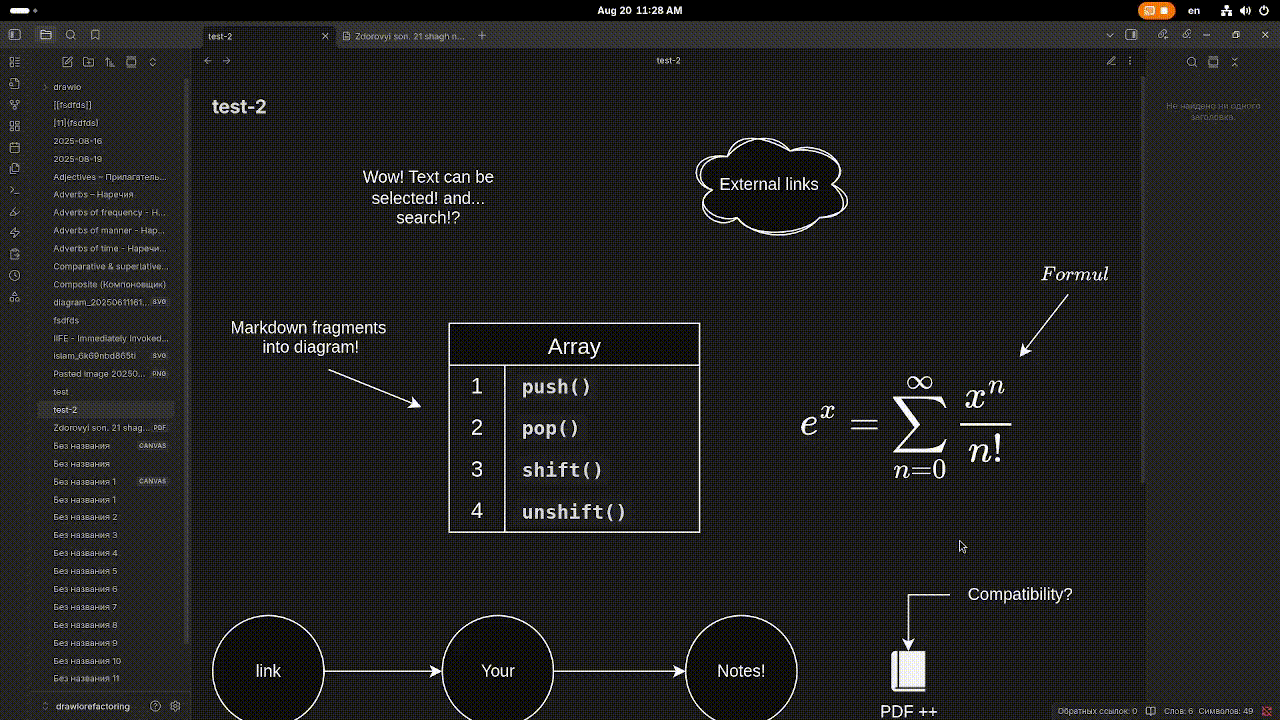Open the power menu icon

(1264, 10)
